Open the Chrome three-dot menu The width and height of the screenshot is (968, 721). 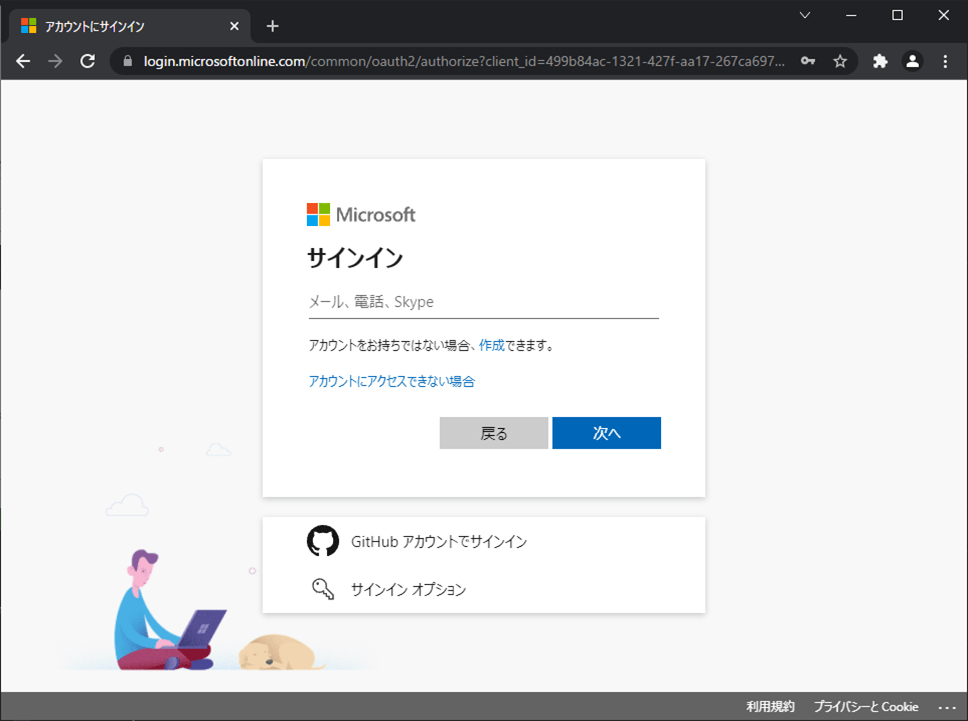(945, 61)
